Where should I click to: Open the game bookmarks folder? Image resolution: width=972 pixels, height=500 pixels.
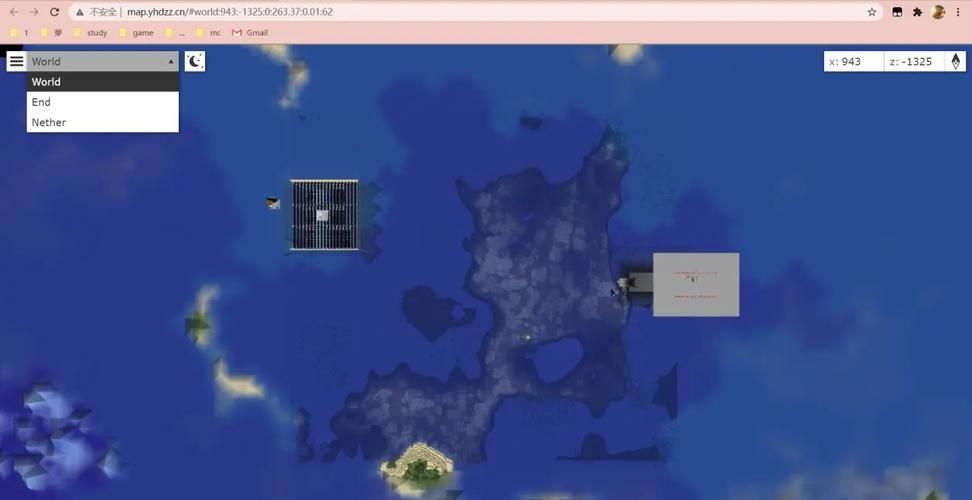[x=136, y=33]
